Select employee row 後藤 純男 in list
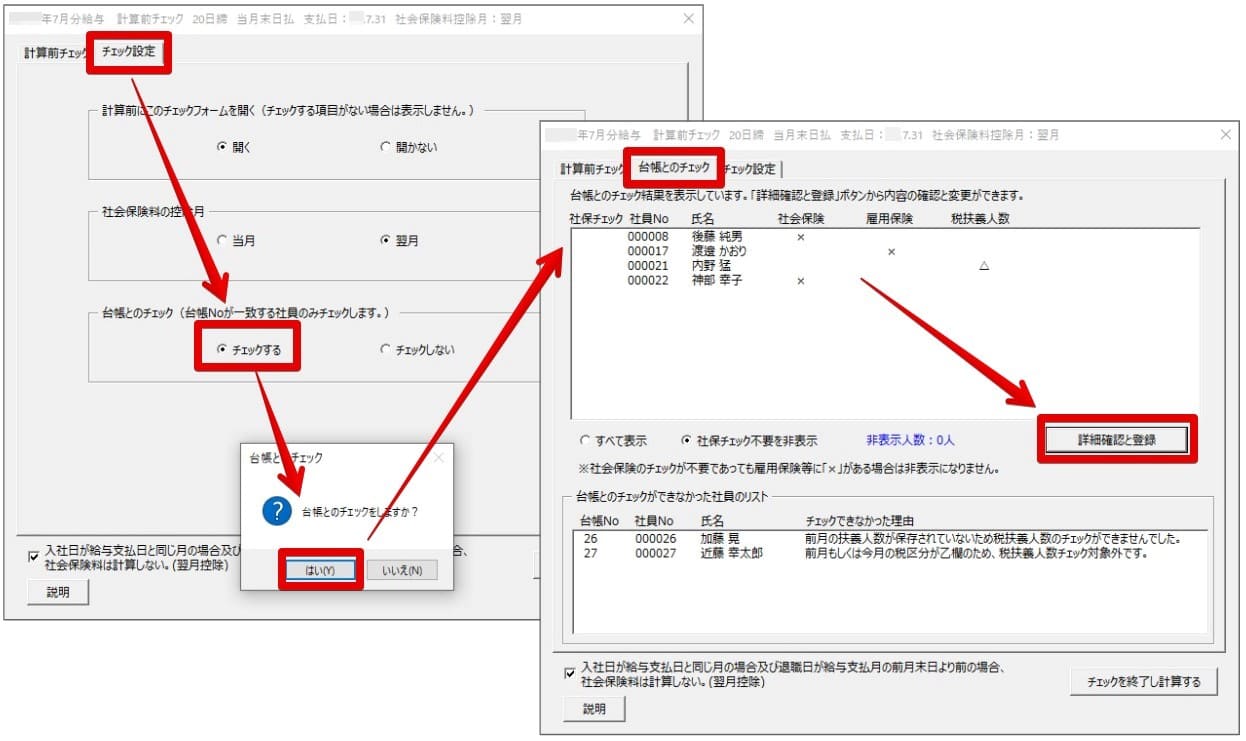The image size is (1246, 741). click(x=716, y=236)
